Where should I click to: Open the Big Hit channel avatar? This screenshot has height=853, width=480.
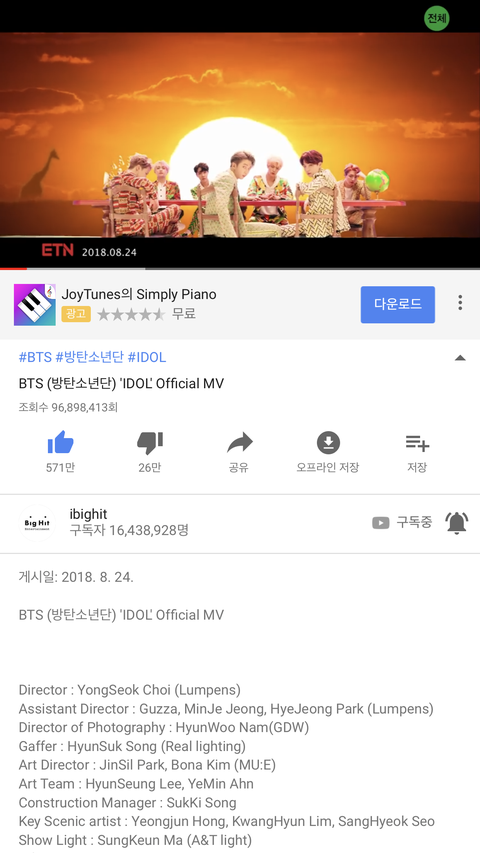(x=38, y=523)
